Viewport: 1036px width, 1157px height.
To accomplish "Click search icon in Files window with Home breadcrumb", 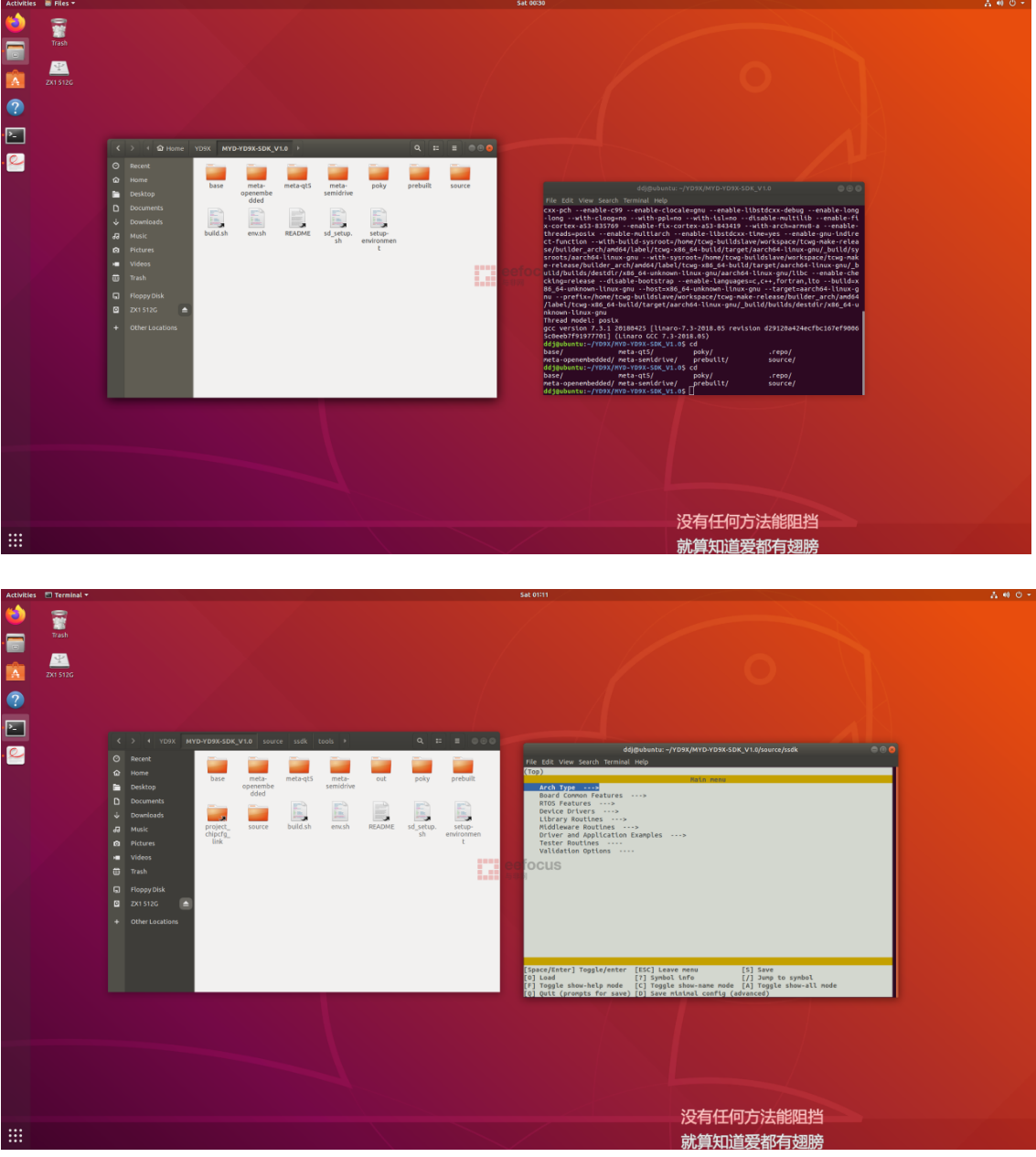I will 417,148.
